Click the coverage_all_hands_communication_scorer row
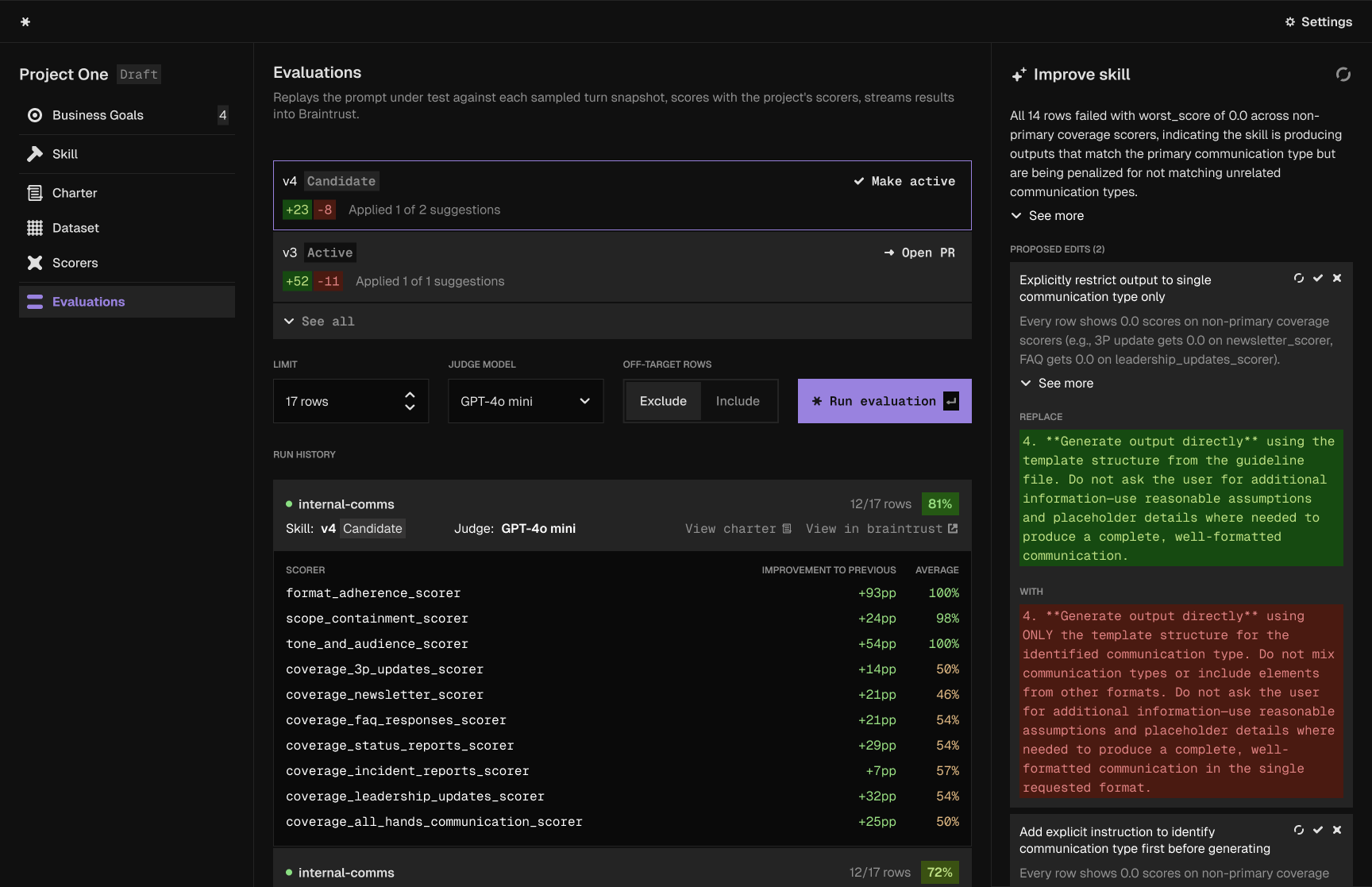 click(x=622, y=822)
